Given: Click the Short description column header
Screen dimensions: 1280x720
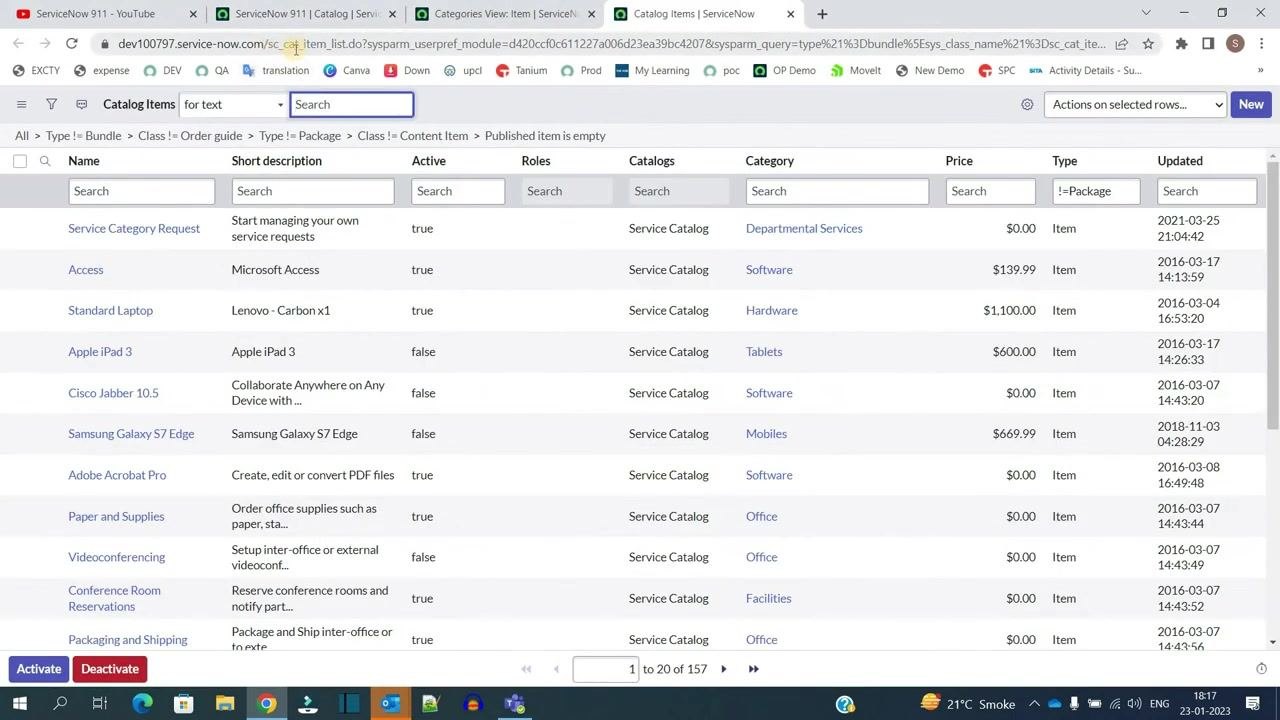Looking at the screenshot, I should [x=277, y=161].
